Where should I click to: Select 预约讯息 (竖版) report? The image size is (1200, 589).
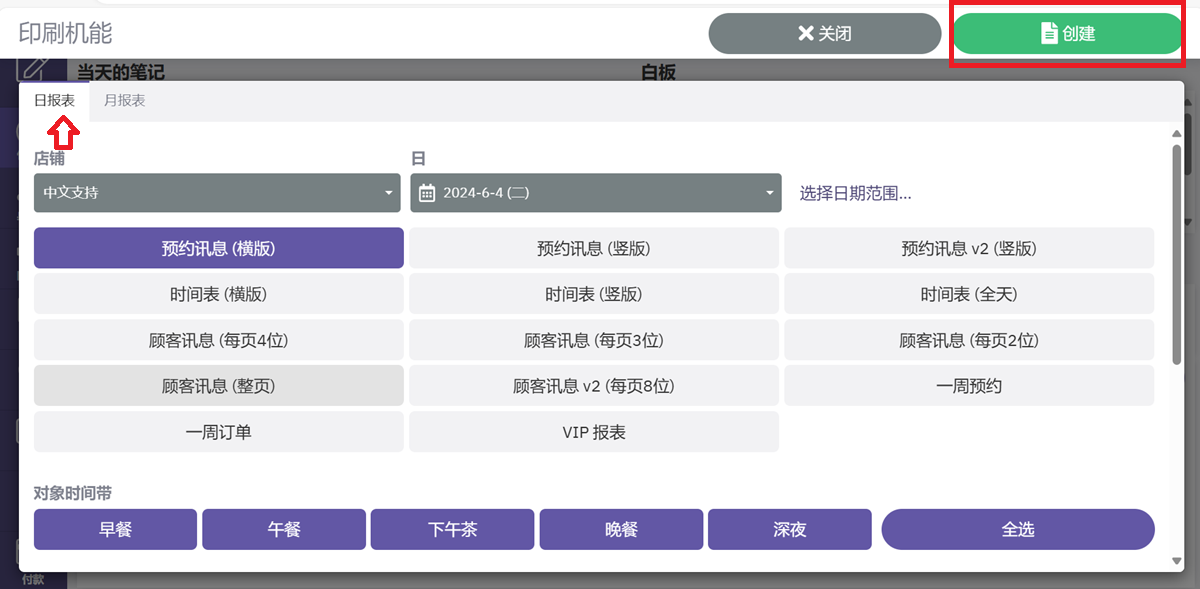coord(594,248)
